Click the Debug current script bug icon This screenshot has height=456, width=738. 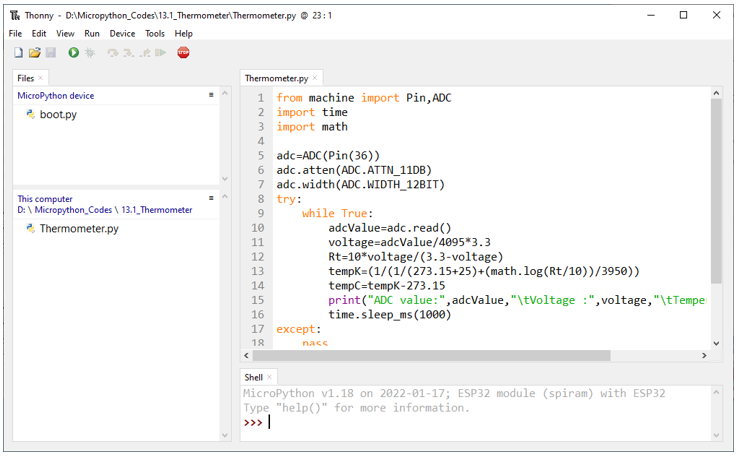[90, 53]
